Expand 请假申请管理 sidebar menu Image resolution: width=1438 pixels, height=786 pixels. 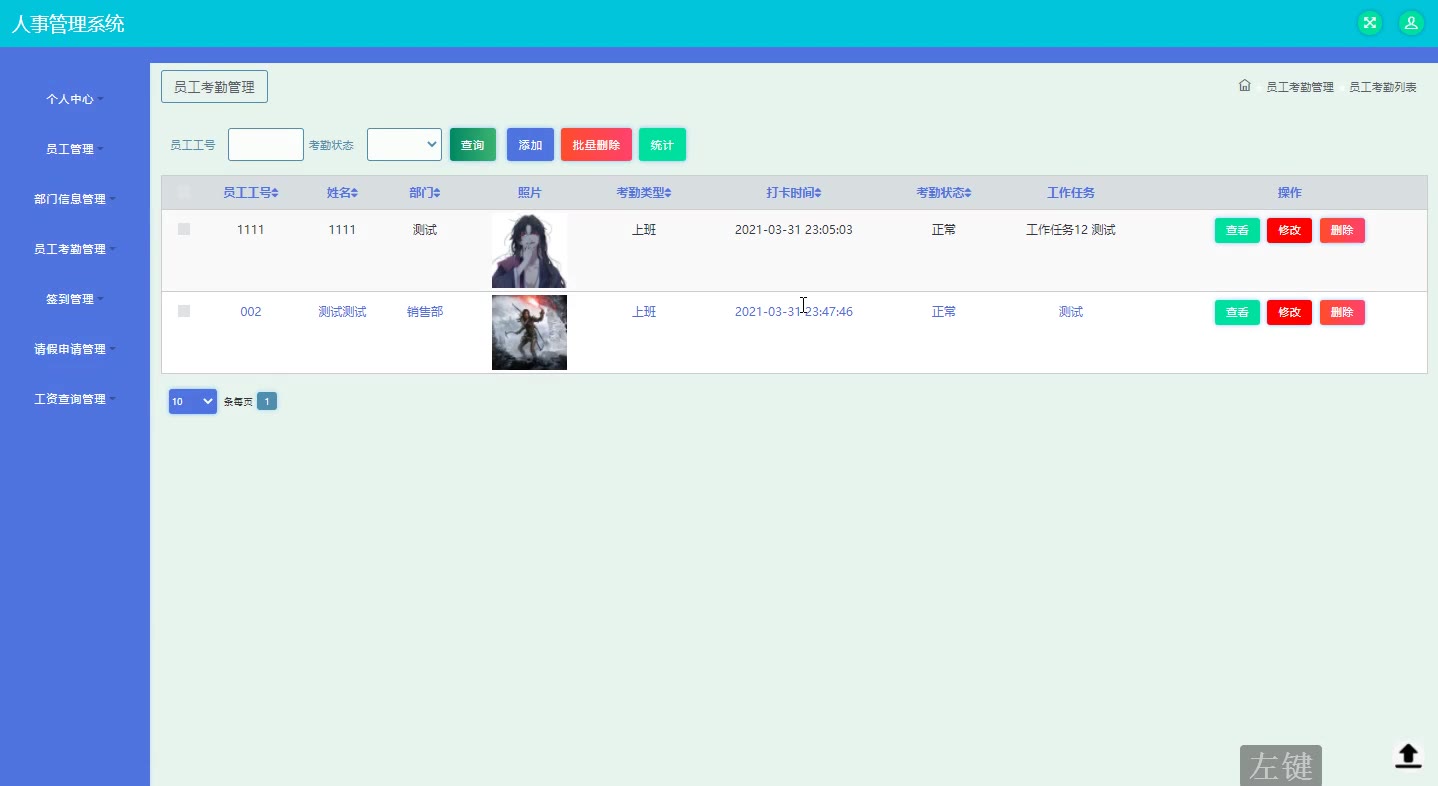point(75,349)
